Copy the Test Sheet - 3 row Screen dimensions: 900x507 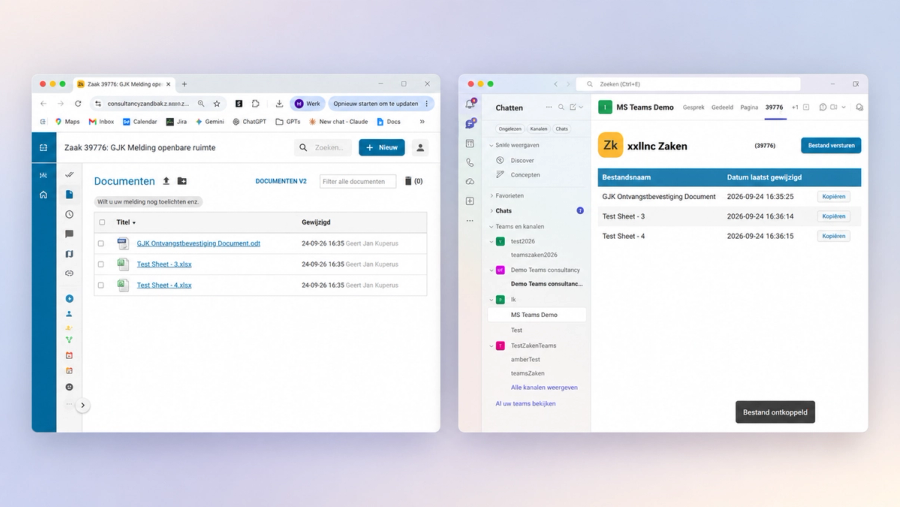click(x=833, y=216)
